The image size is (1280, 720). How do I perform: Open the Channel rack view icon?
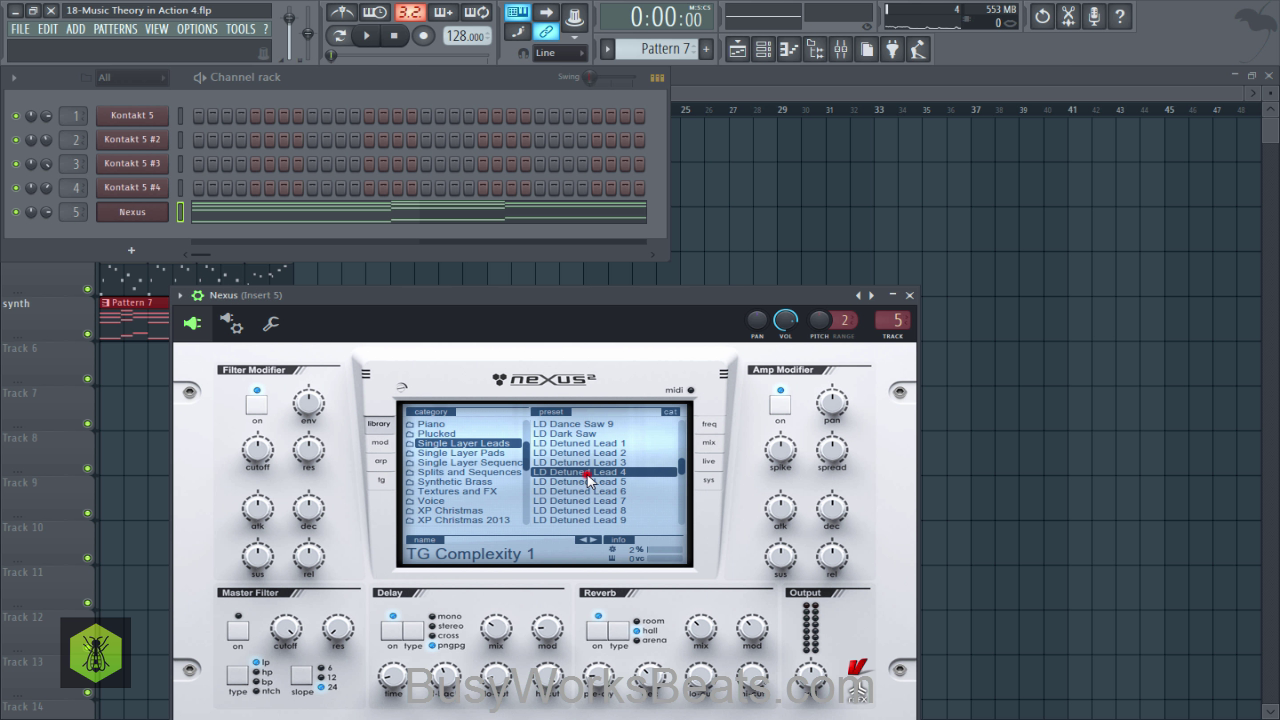pyautogui.click(x=764, y=49)
